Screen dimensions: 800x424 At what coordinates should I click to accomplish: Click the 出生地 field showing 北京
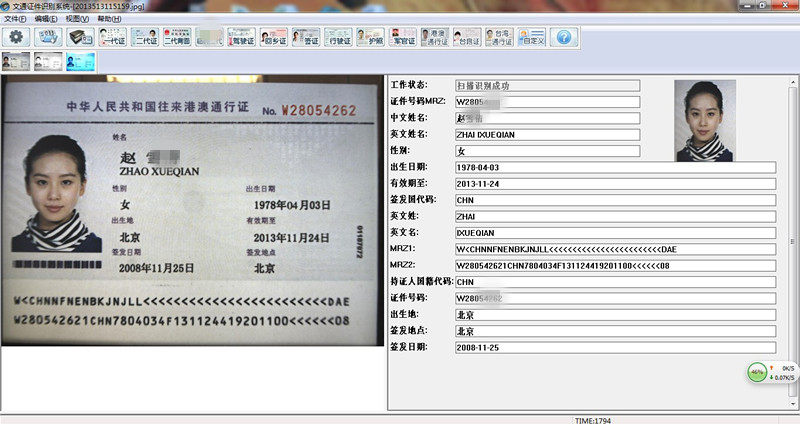click(615, 315)
